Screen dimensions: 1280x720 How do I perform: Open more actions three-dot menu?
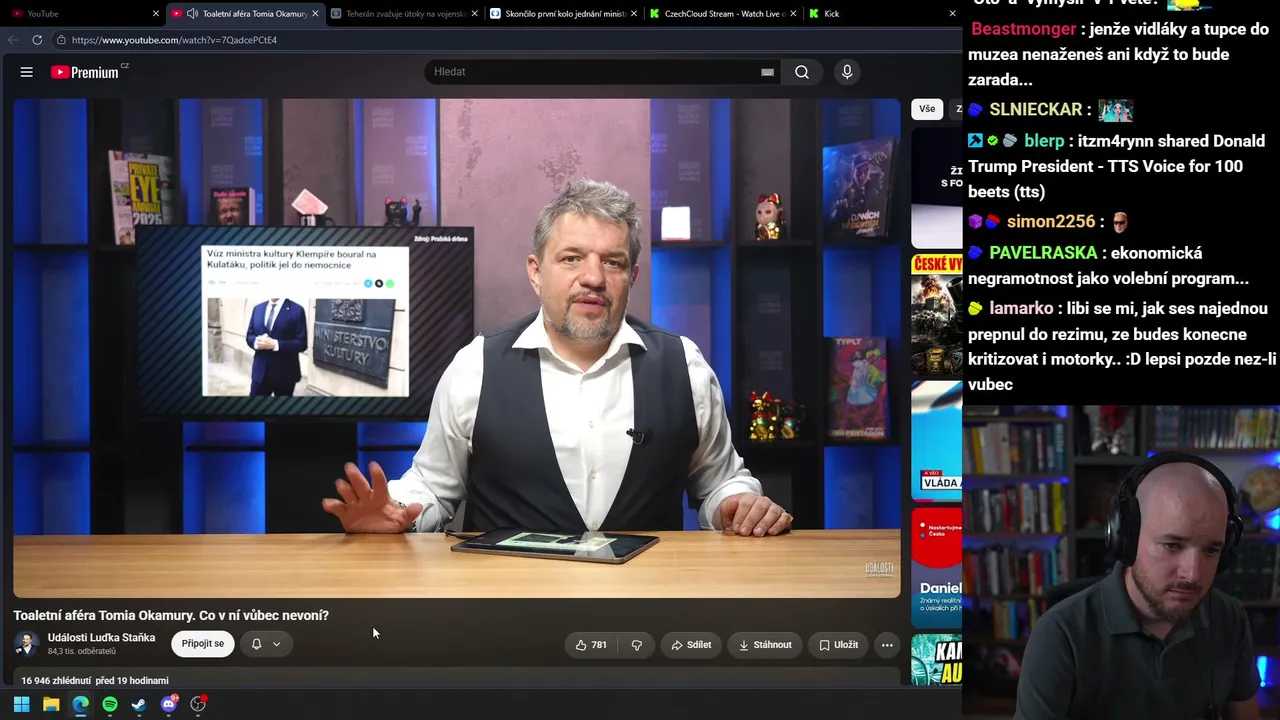(x=887, y=645)
